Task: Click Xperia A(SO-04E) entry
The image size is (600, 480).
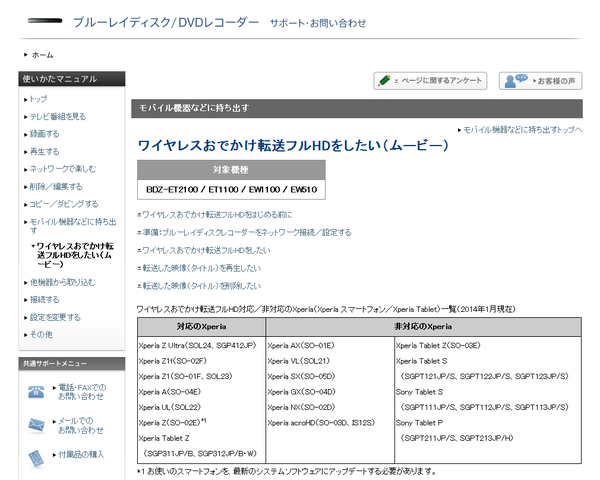Action: click(x=170, y=392)
